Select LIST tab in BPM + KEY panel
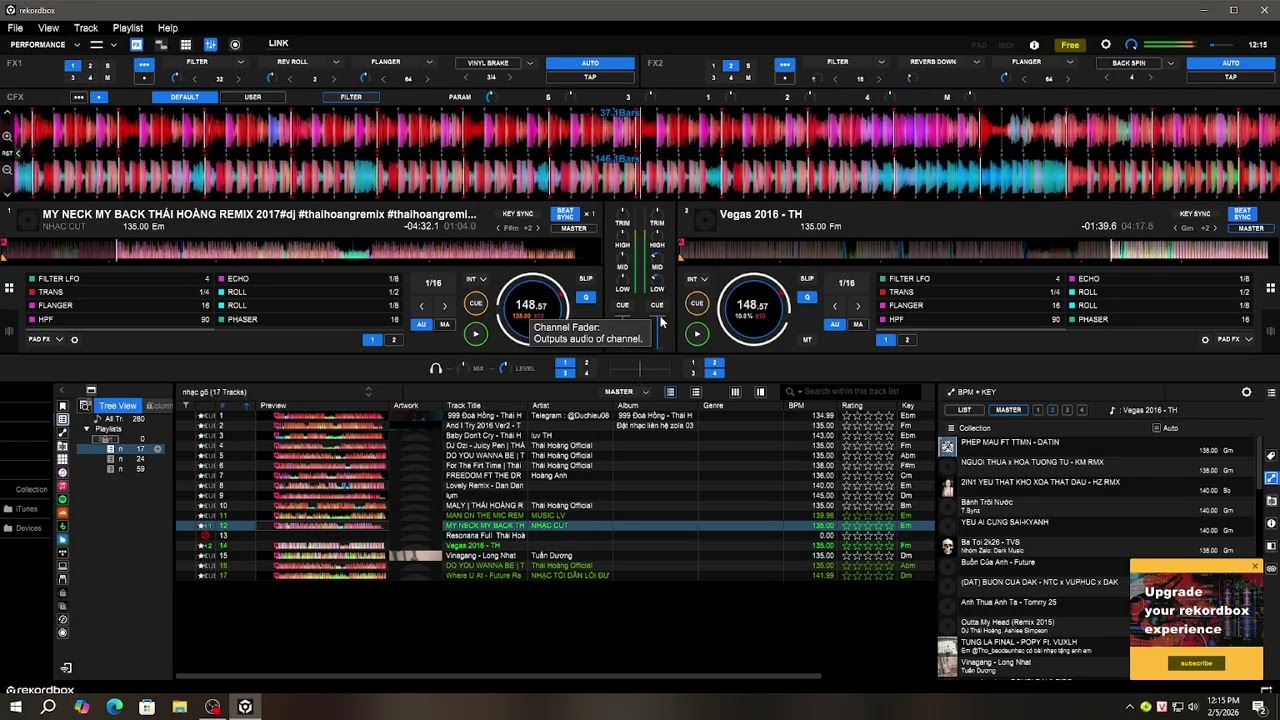The height and width of the screenshot is (720, 1280). [964, 410]
